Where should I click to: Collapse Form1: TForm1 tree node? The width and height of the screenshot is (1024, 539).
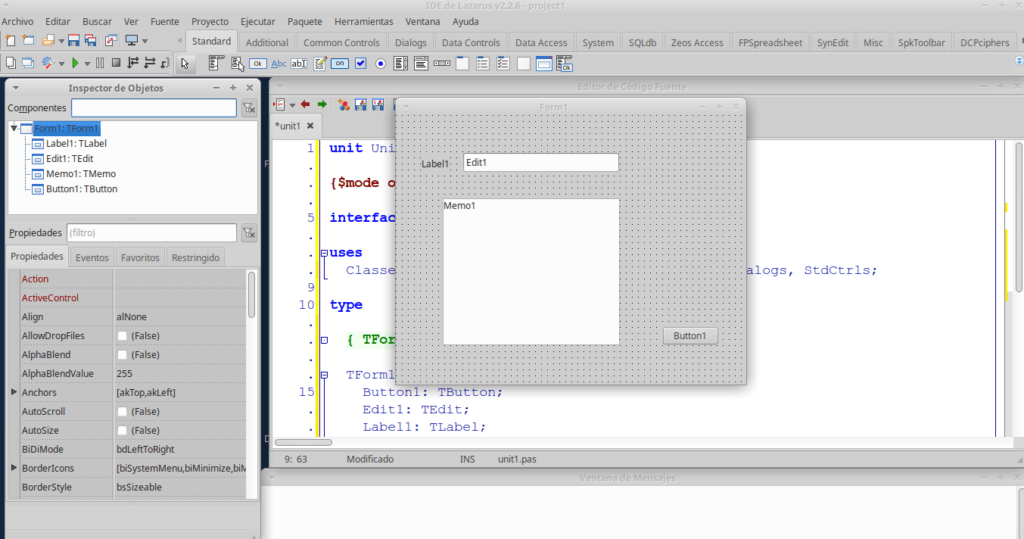(x=14, y=129)
